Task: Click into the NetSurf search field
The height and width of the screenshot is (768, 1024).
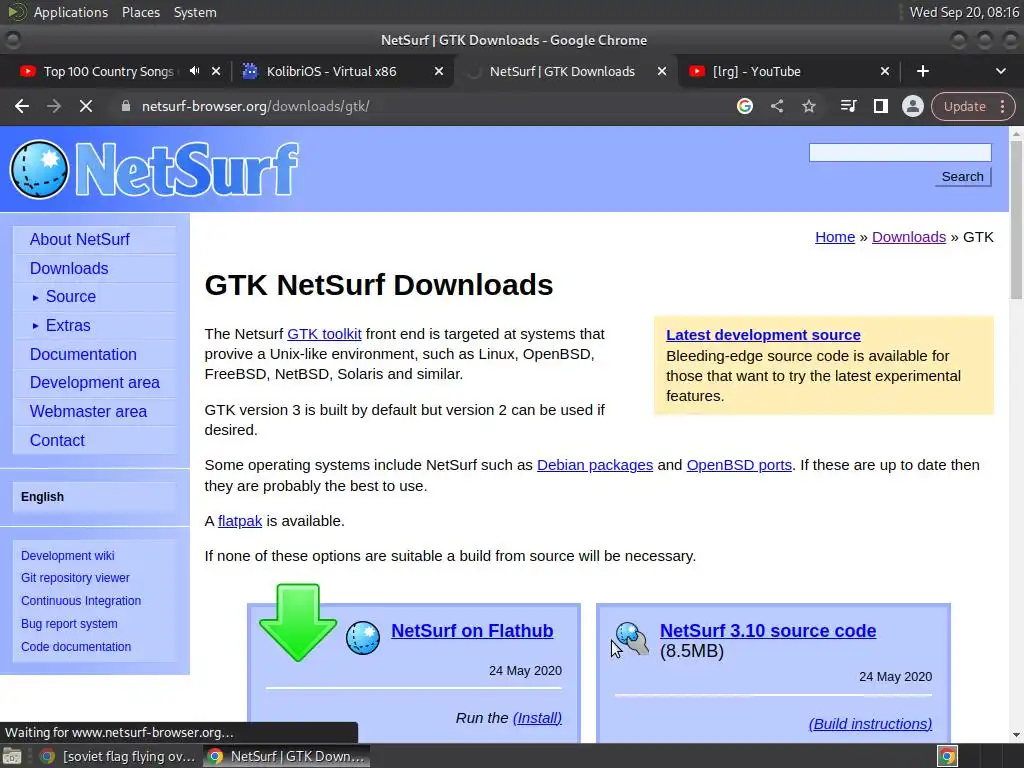Action: pyautogui.click(x=900, y=153)
